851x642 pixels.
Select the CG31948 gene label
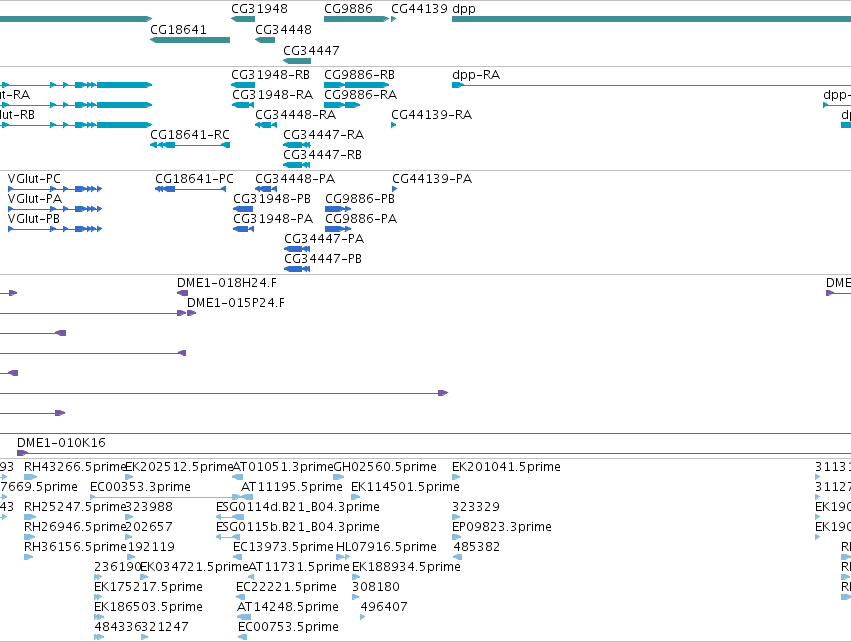click(x=259, y=9)
